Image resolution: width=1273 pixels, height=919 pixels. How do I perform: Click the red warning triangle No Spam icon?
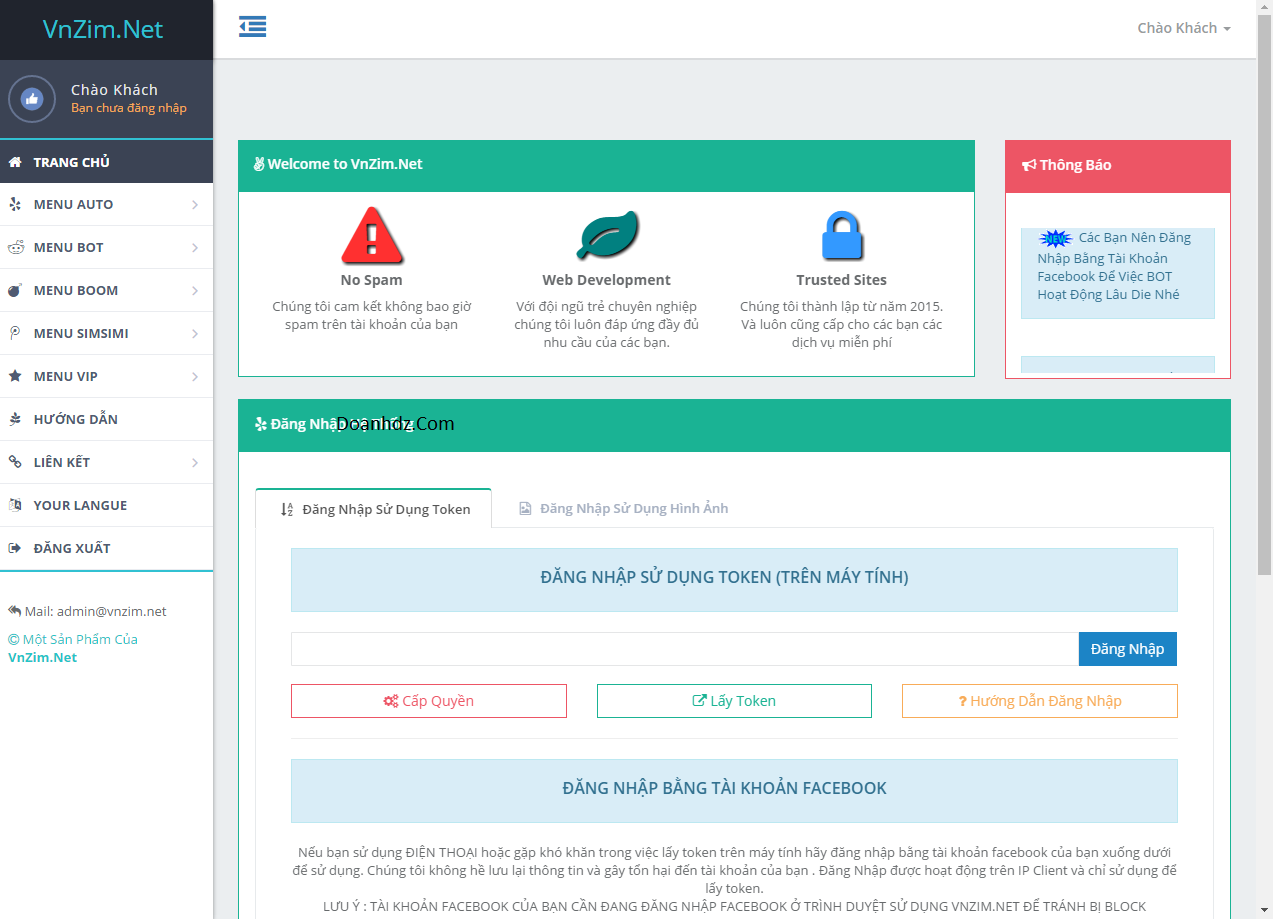(372, 235)
